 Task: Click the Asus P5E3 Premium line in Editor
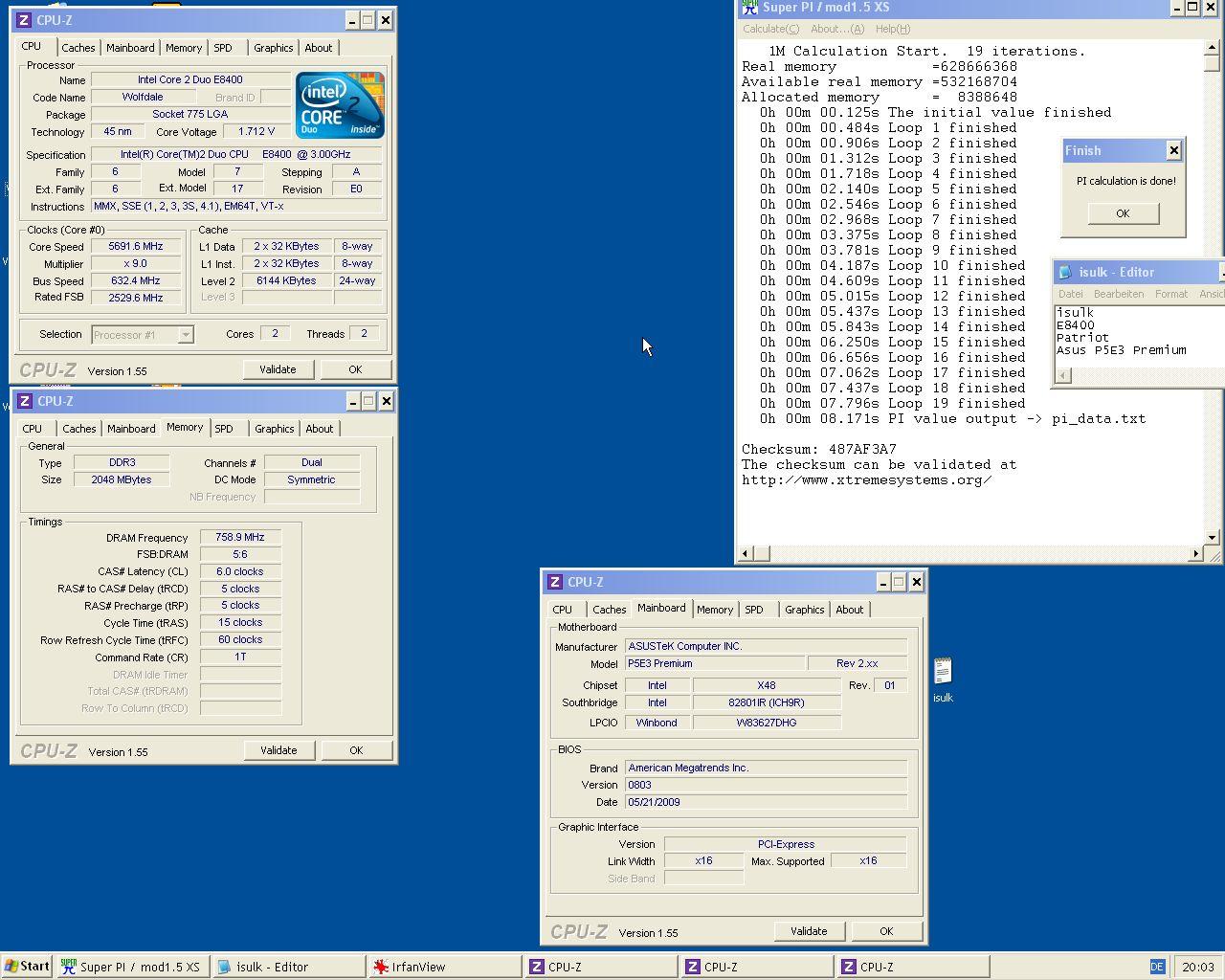point(1121,350)
